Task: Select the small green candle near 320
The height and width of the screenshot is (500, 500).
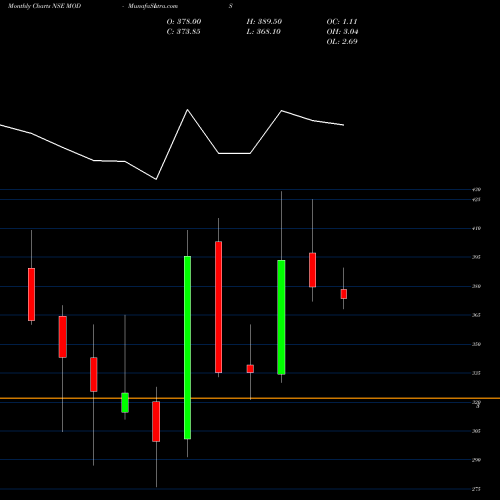Action: [x=125, y=403]
